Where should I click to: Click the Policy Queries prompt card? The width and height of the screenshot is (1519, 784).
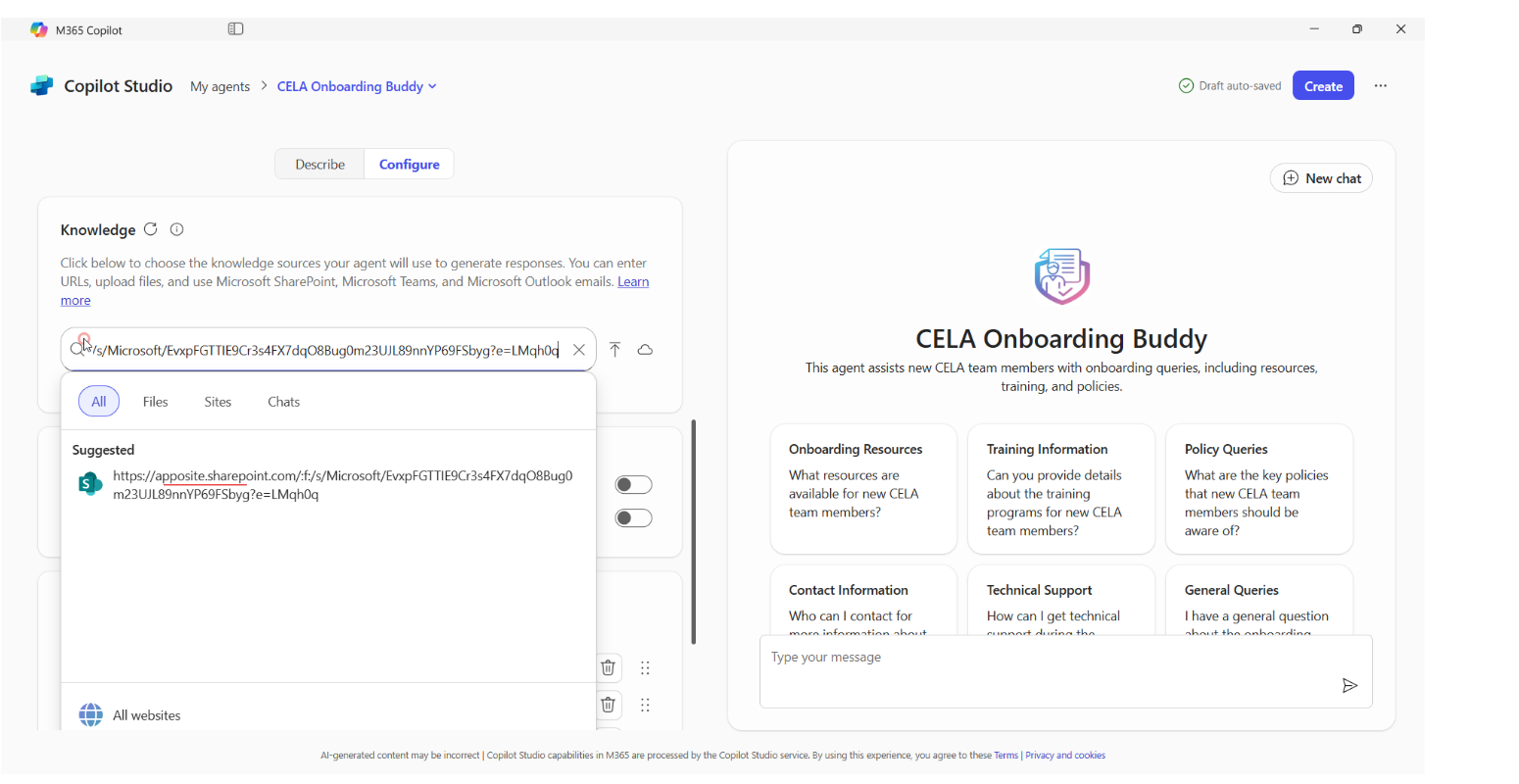click(1259, 489)
